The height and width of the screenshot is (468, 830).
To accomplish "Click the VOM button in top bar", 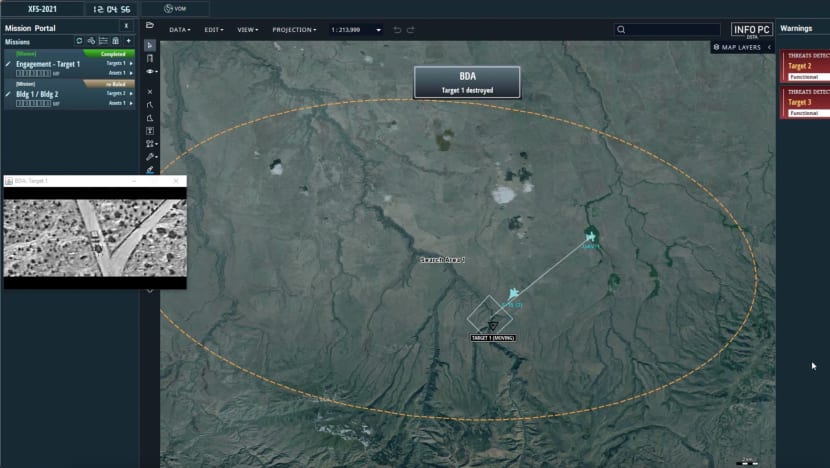I will (x=174, y=9).
